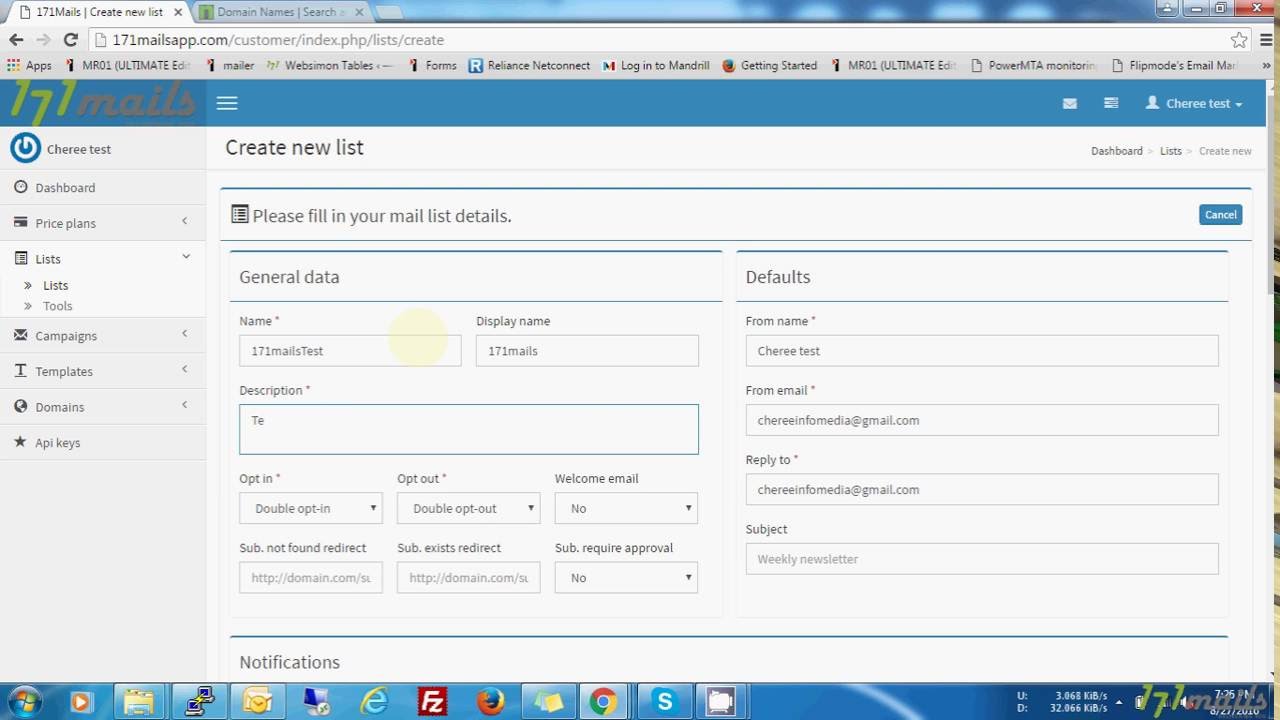The width and height of the screenshot is (1280, 720).
Task: Open FileZilla from the taskbar
Action: (432, 701)
